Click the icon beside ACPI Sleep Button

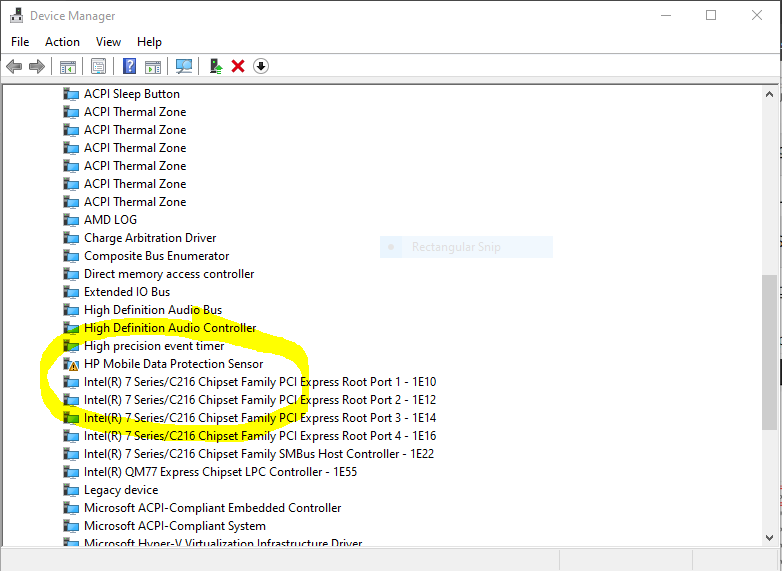pyautogui.click(x=71, y=94)
